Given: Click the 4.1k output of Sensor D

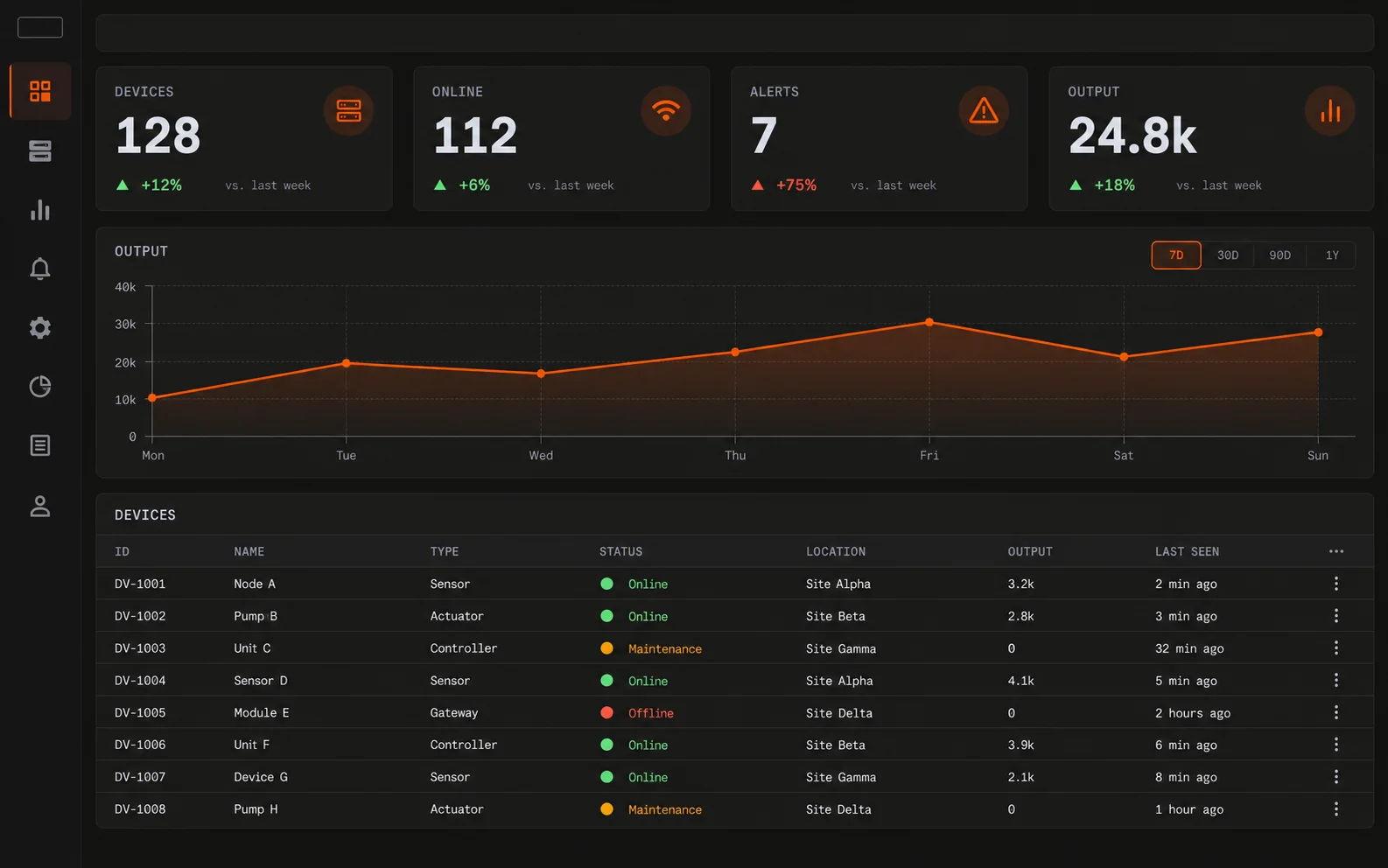Looking at the screenshot, I should [1021, 681].
